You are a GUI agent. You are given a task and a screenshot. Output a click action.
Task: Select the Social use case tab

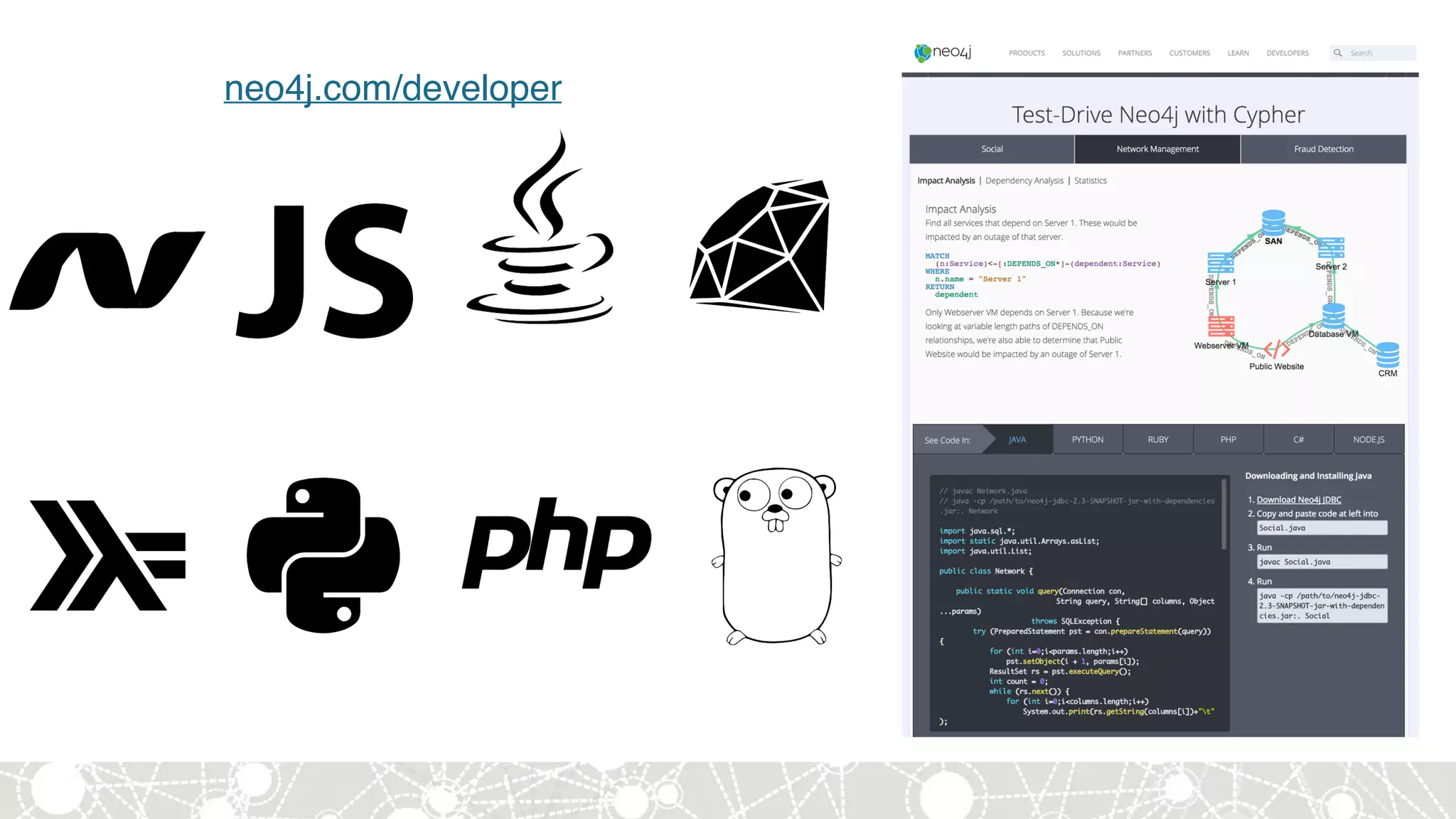coord(992,149)
